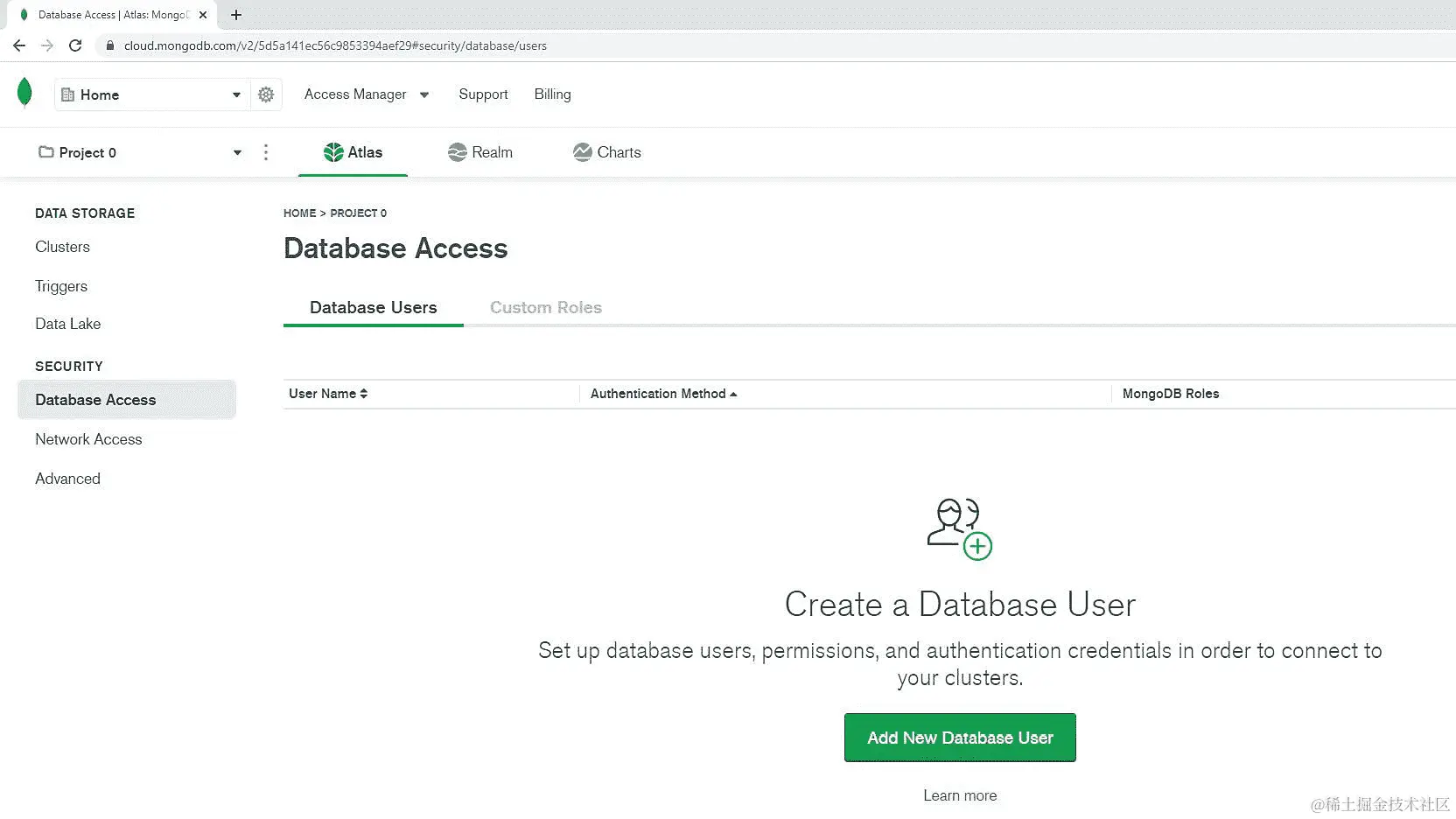1456x819 pixels.
Task: Reload the browser page
Action: pos(75,45)
